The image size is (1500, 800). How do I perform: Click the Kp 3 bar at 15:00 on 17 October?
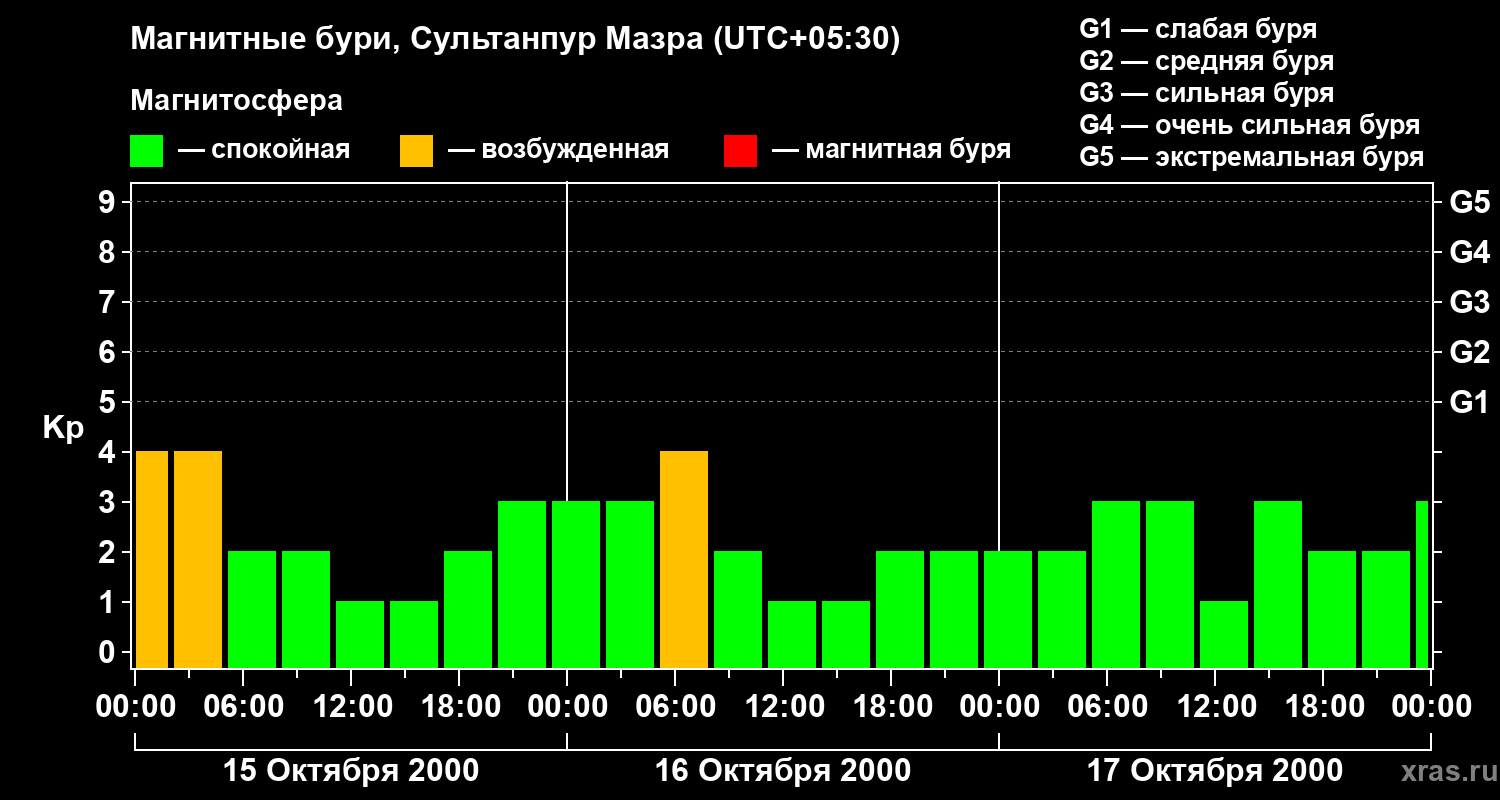click(1278, 585)
